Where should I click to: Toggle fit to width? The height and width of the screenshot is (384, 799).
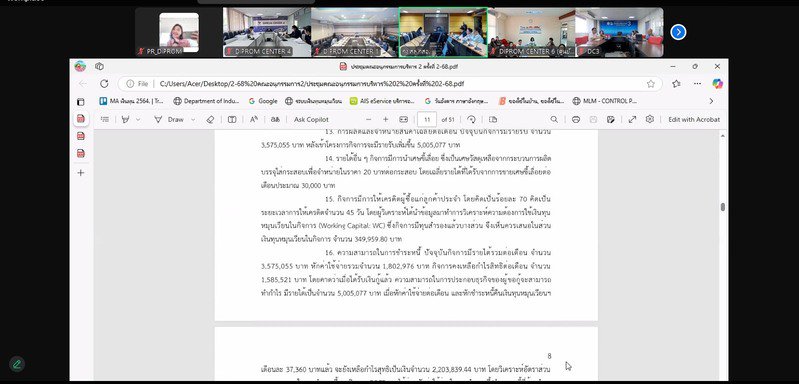pyautogui.click(x=404, y=119)
